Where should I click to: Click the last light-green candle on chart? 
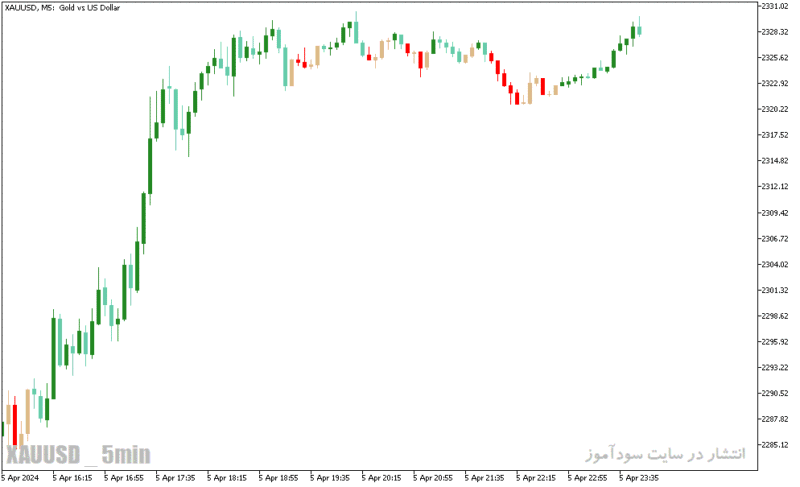639,30
